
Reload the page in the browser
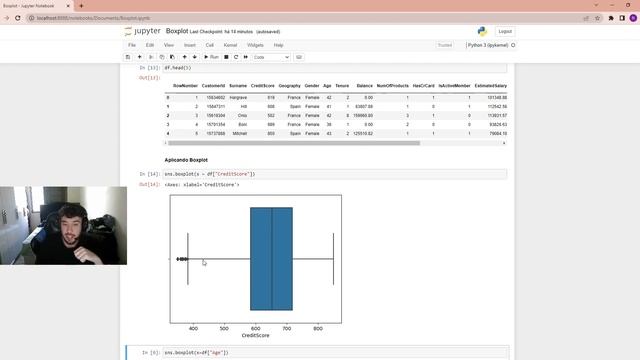click(18, 18)
